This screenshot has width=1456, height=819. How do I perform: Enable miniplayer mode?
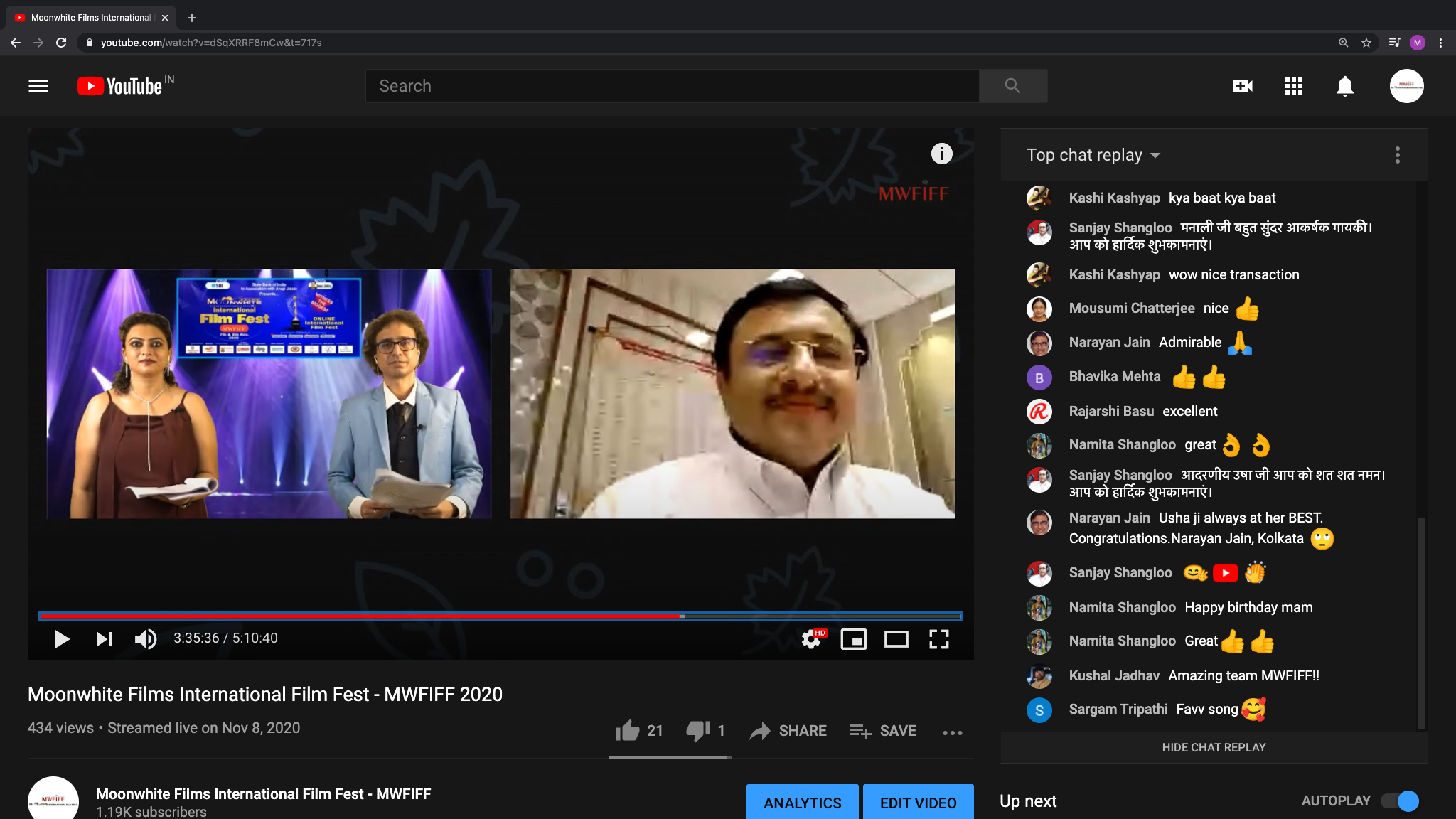854,639
